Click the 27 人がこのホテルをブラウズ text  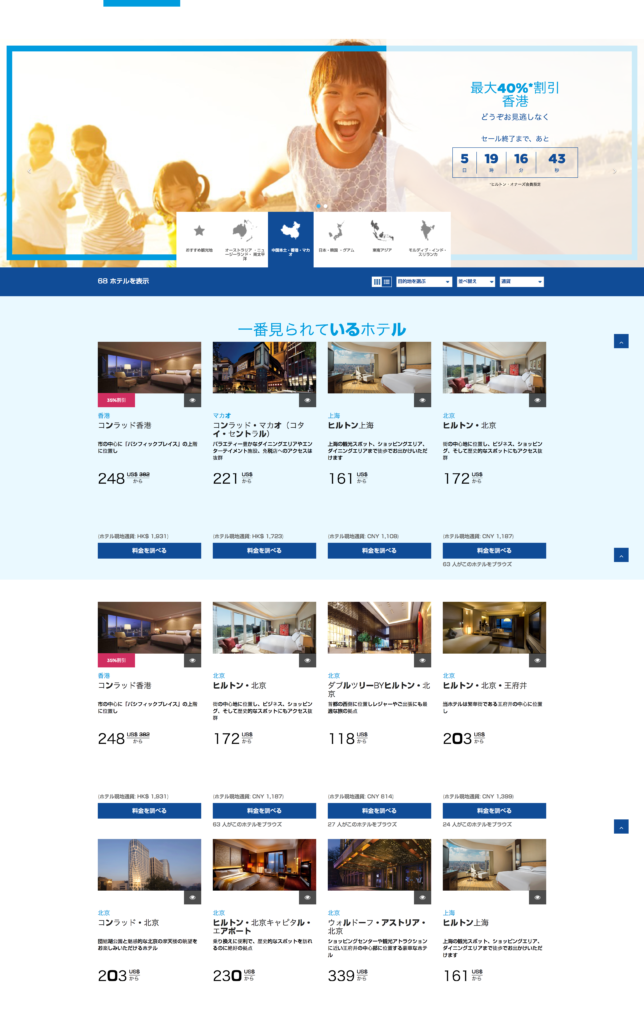(362, 824)
